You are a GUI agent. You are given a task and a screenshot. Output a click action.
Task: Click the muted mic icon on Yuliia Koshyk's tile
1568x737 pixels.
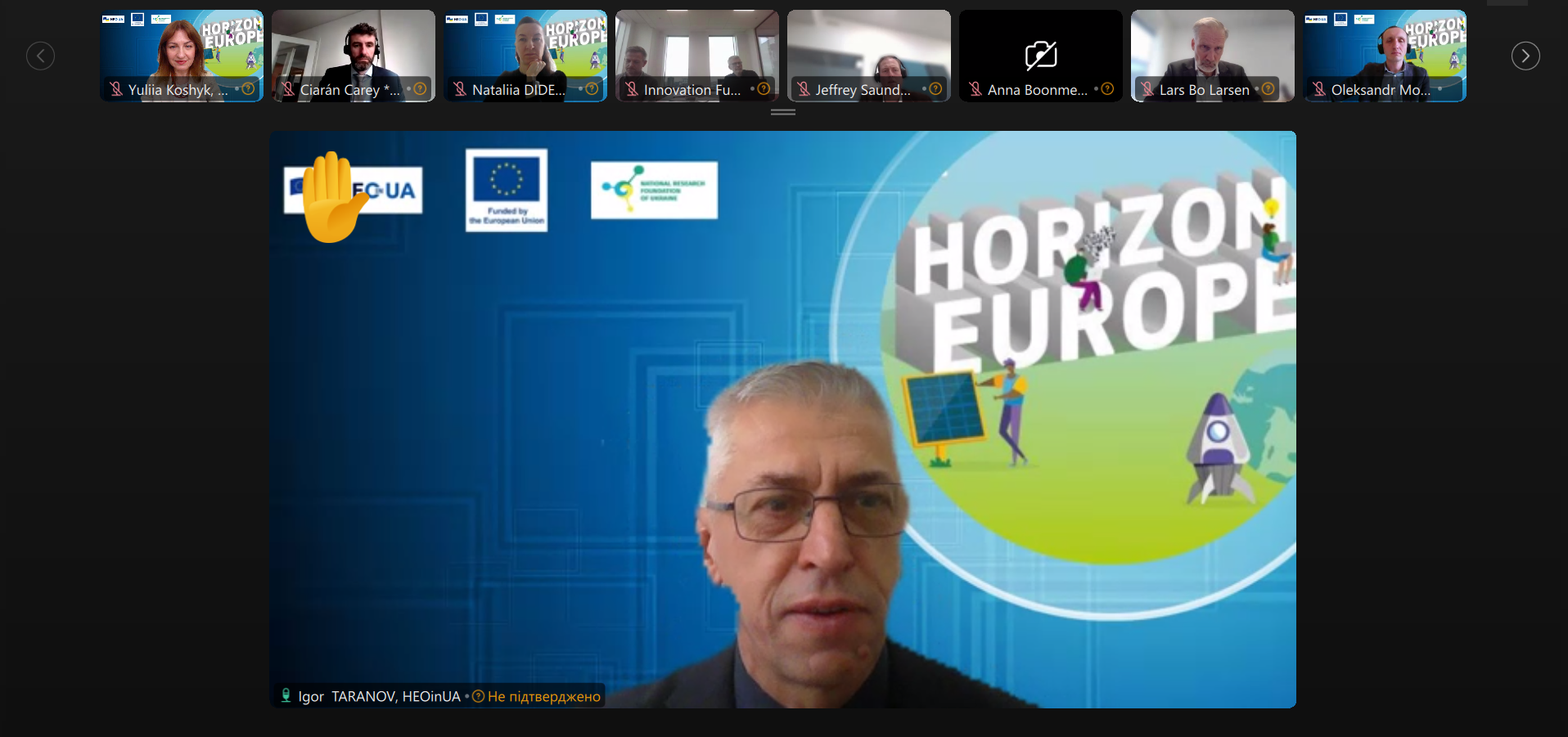tap(116, 89)
